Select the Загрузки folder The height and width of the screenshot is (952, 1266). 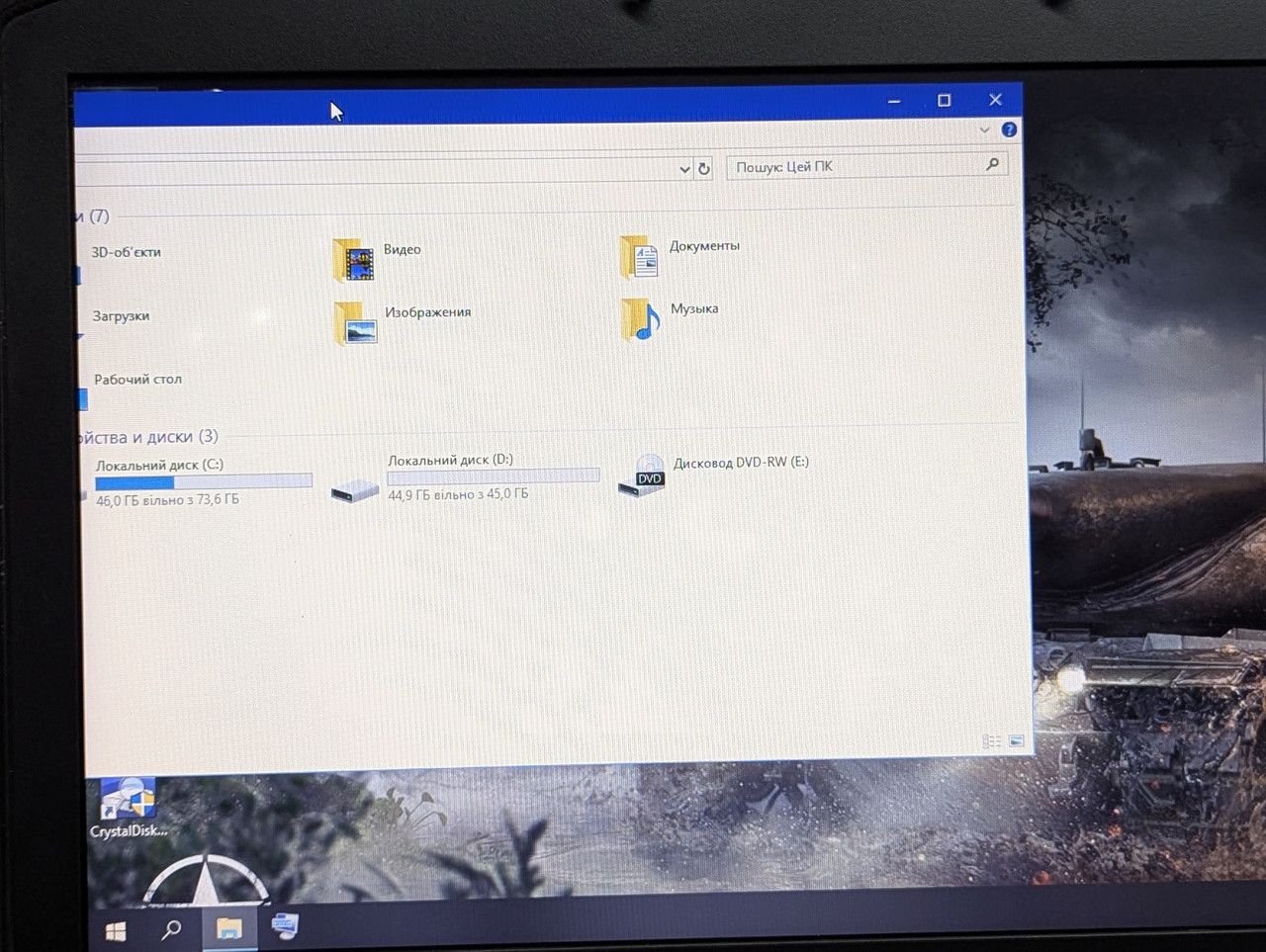(x=121, y=316)
